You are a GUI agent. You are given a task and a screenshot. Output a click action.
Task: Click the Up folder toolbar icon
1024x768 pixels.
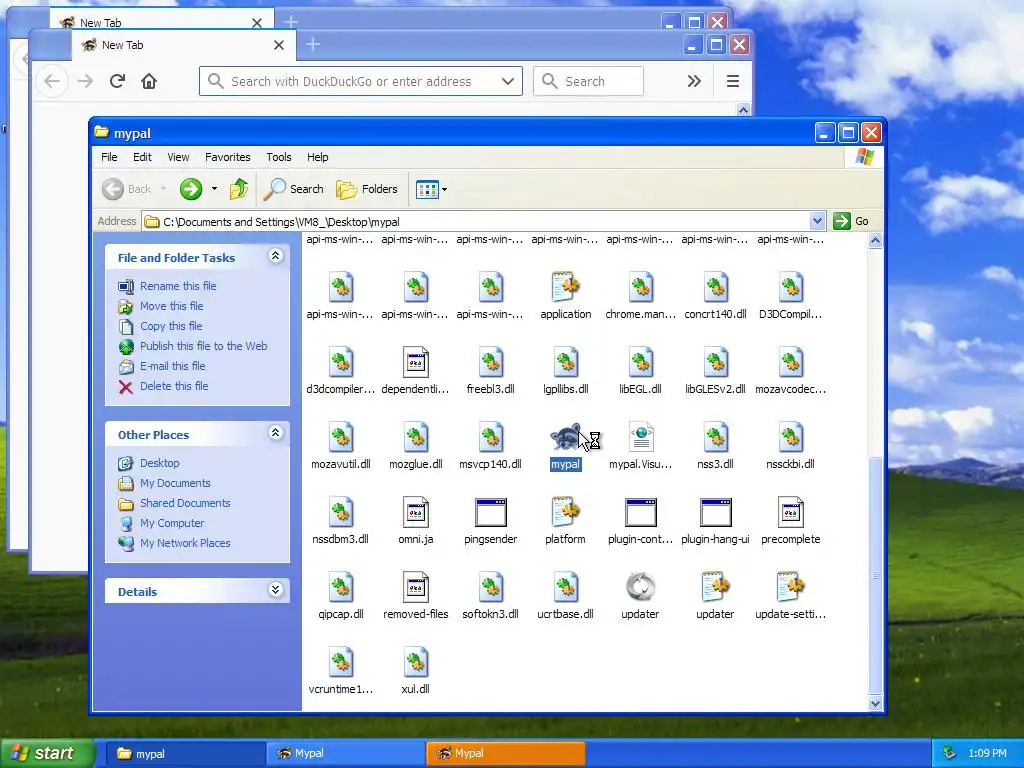tap(238, 189)
